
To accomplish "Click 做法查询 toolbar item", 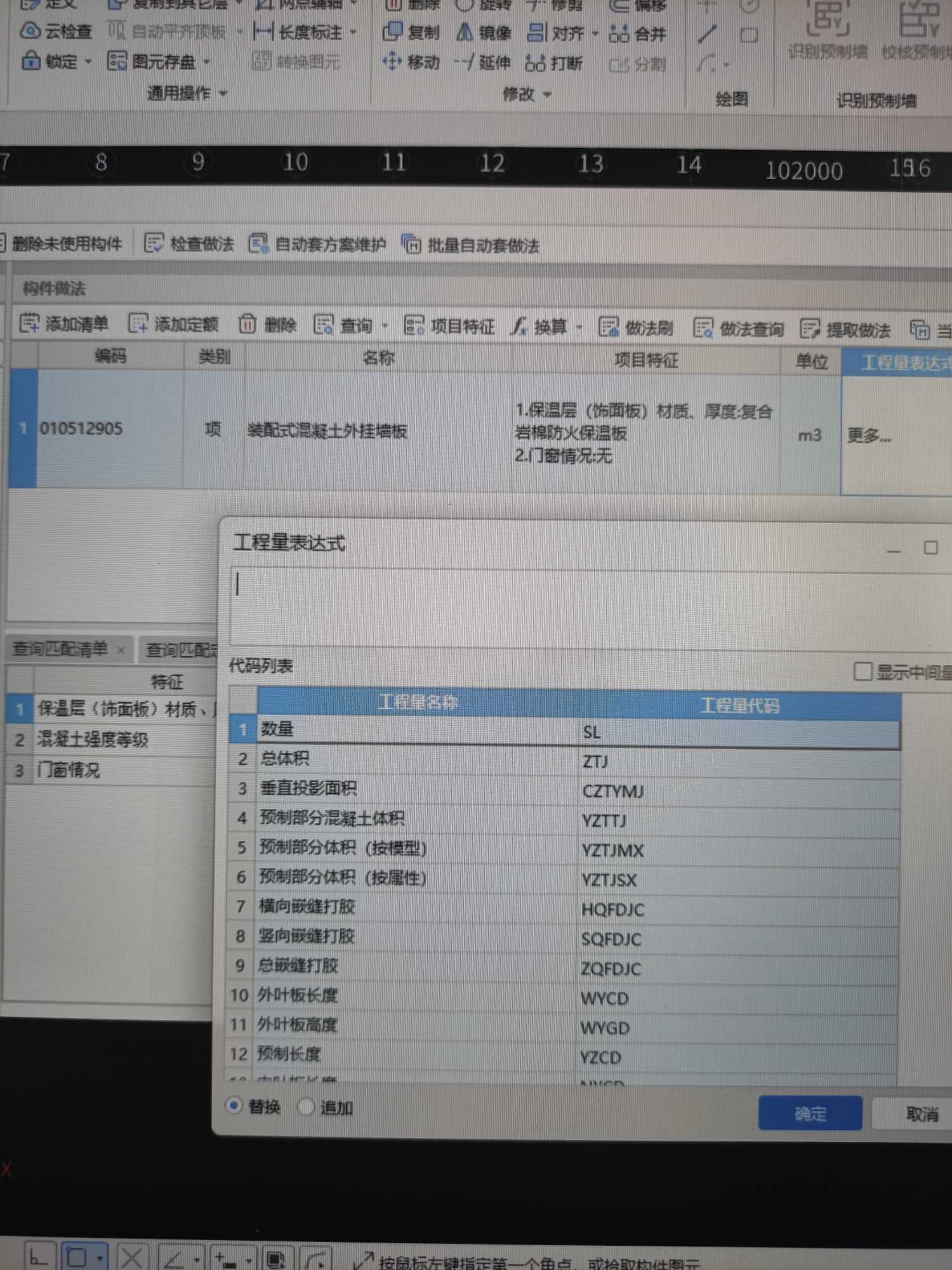I will pos(739,328).
